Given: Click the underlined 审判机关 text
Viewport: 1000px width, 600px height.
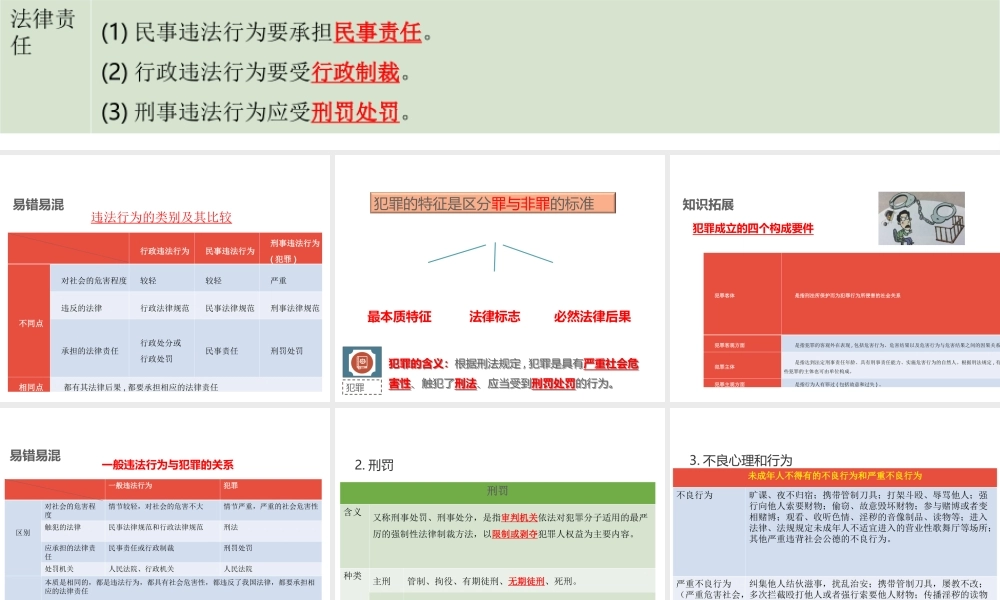Looking at the screenshot, I should point(519,517).
